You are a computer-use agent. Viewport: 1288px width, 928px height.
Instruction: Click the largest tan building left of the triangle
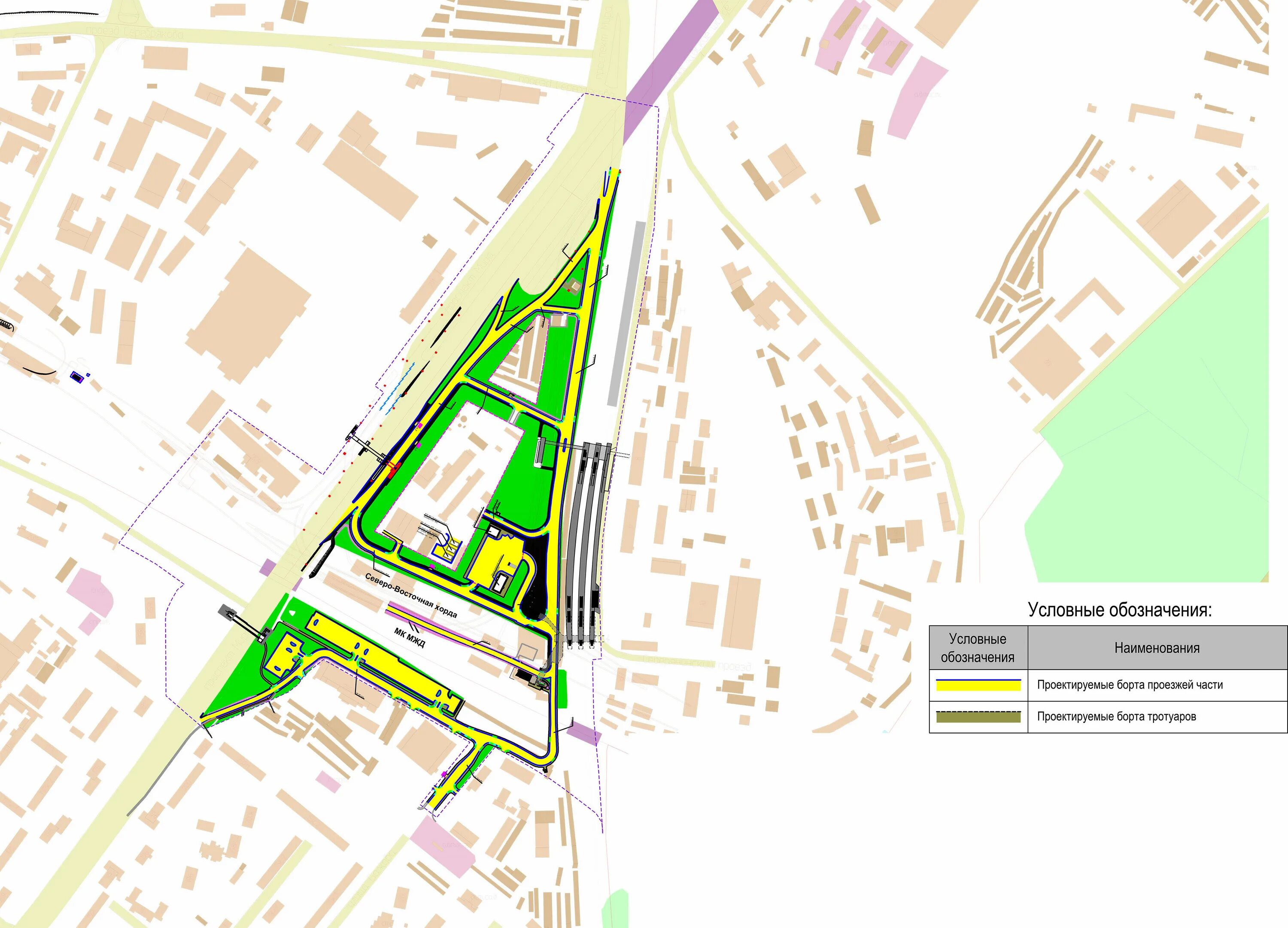click(248, 315)
